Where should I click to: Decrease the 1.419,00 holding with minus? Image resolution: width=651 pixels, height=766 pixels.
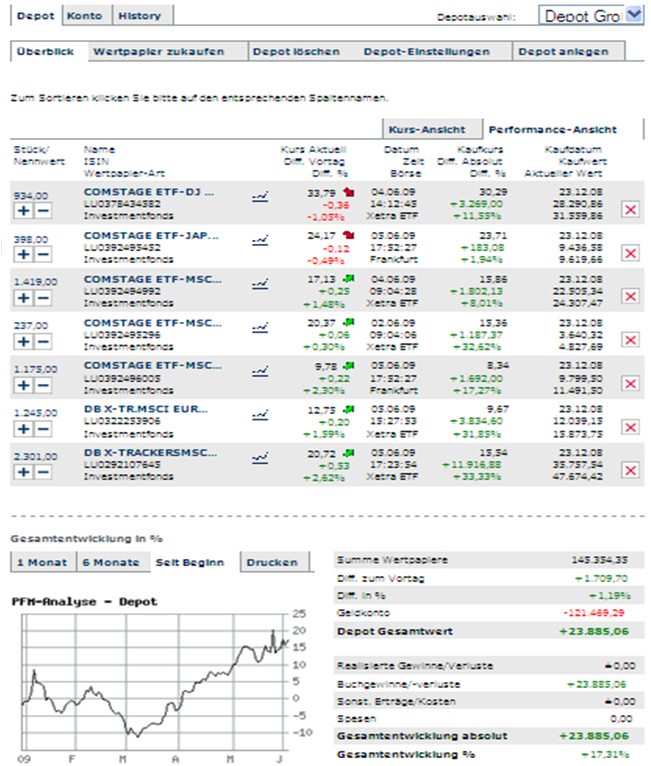pyautogui.click(x=42, y=298)
